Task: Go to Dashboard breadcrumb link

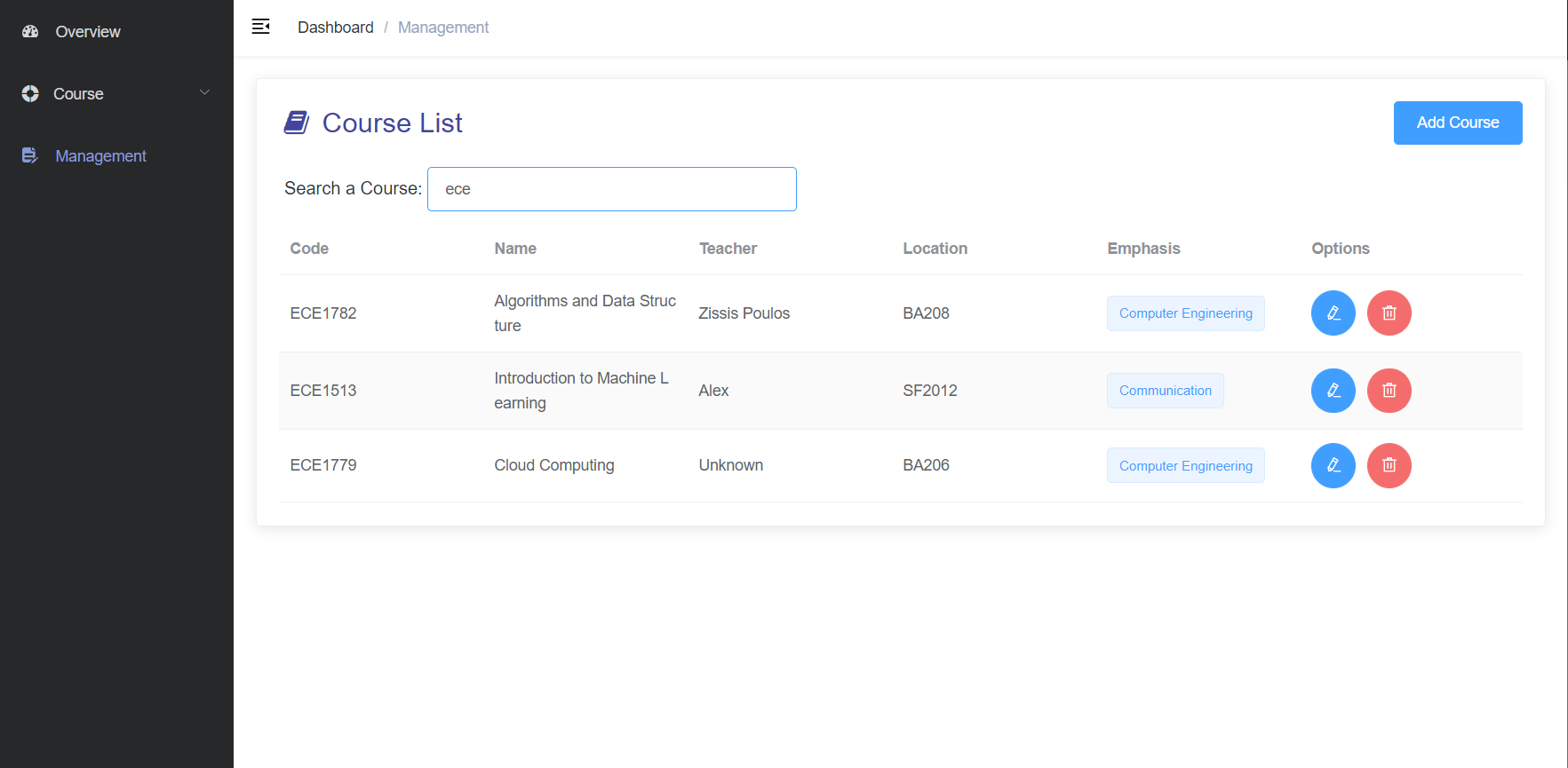Action: point(336,28)
